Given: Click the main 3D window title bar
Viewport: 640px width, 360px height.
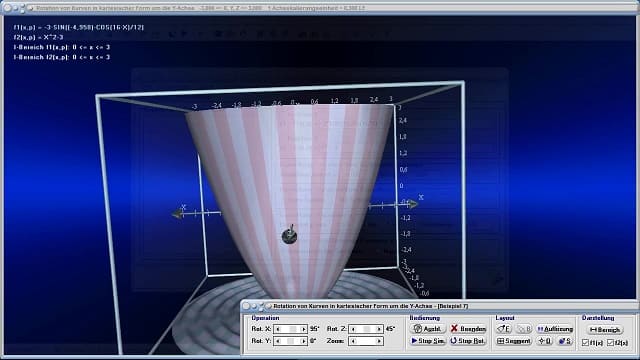Looking at the screenshot, I should 320,8.
